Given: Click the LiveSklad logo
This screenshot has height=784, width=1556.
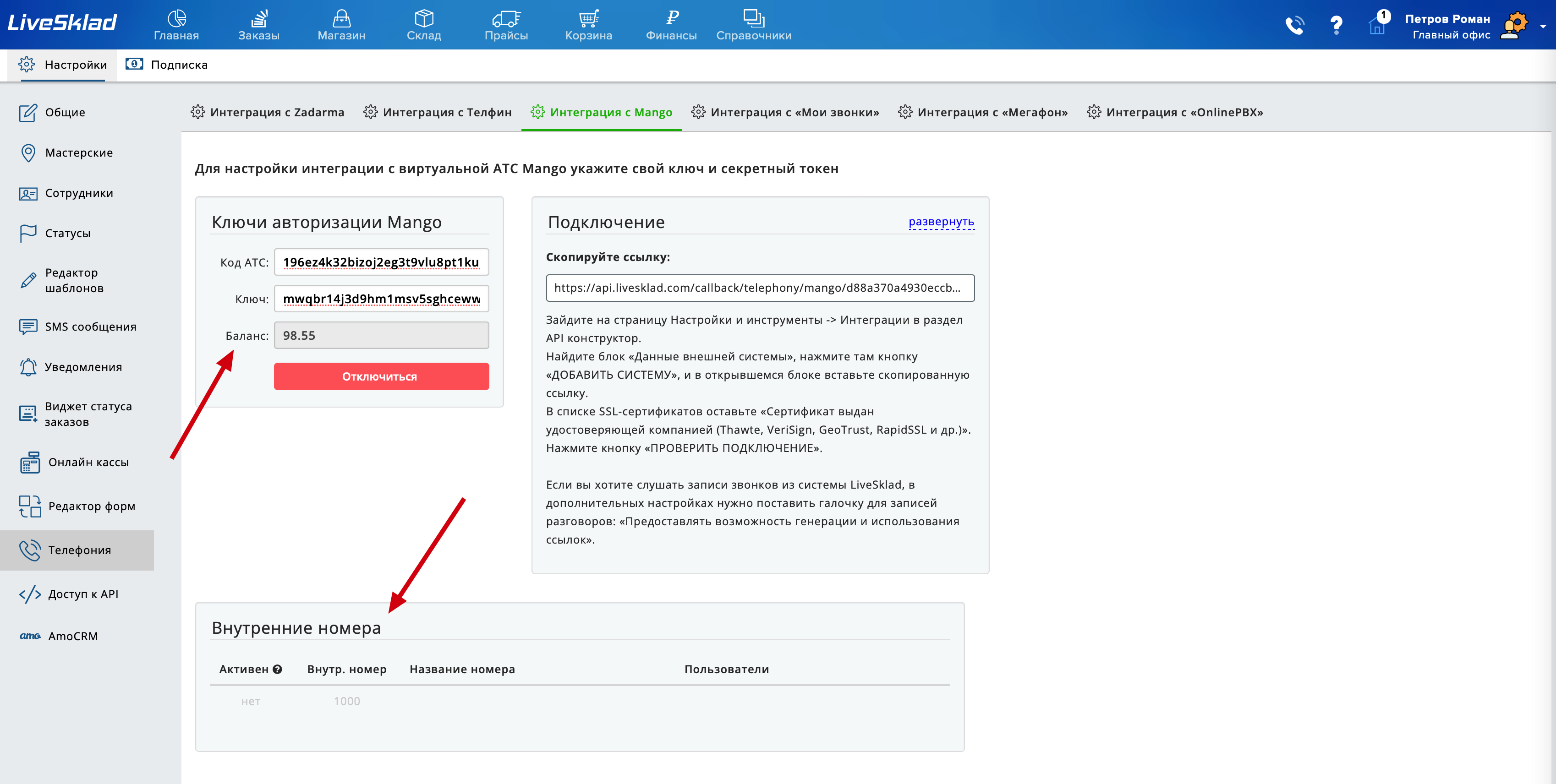Looking at the screenshot, I should point(62,23).
